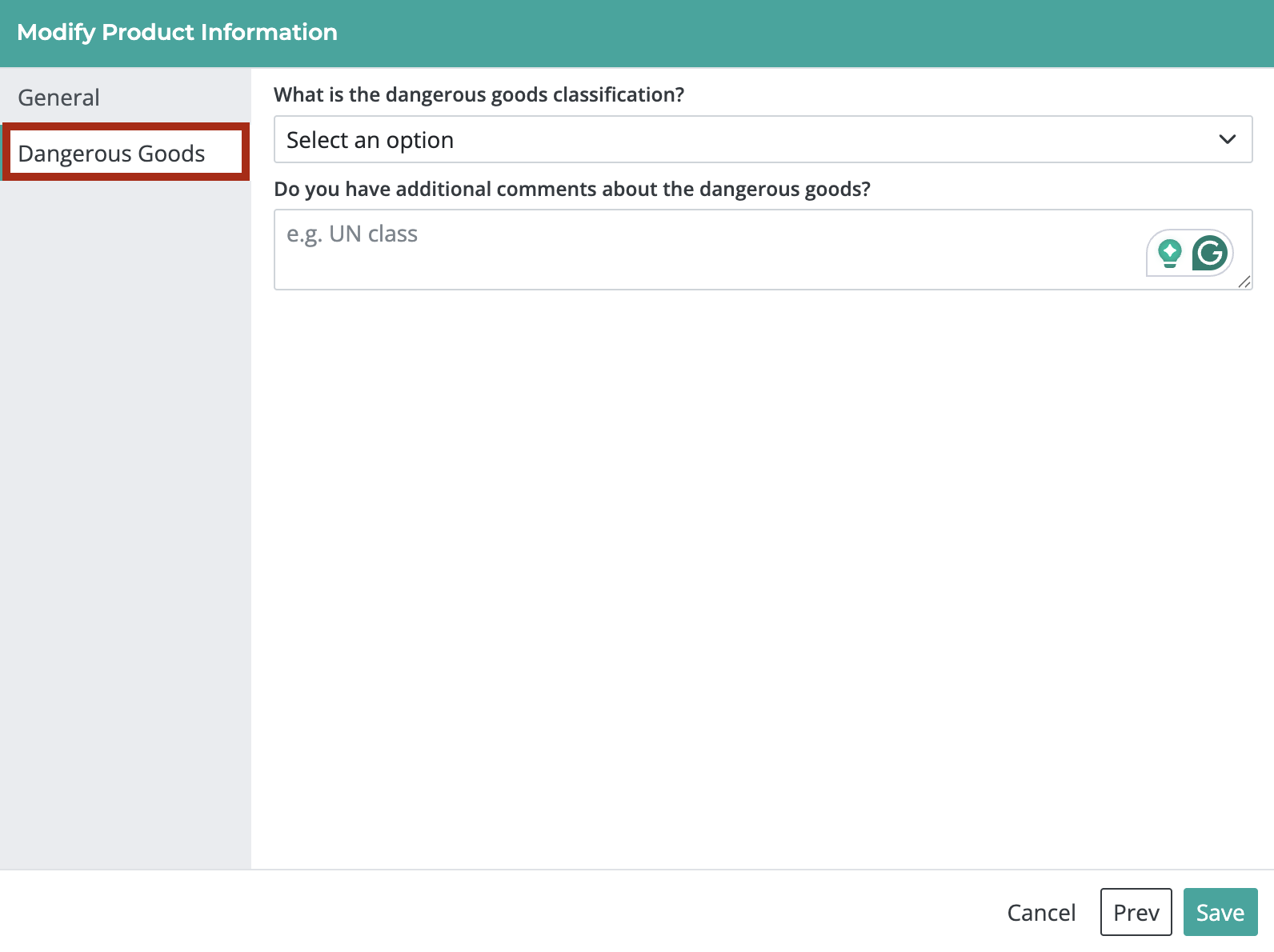This screenshot has height=952, width=1274.
Task: Save the product information
Action: point(1220,912)
